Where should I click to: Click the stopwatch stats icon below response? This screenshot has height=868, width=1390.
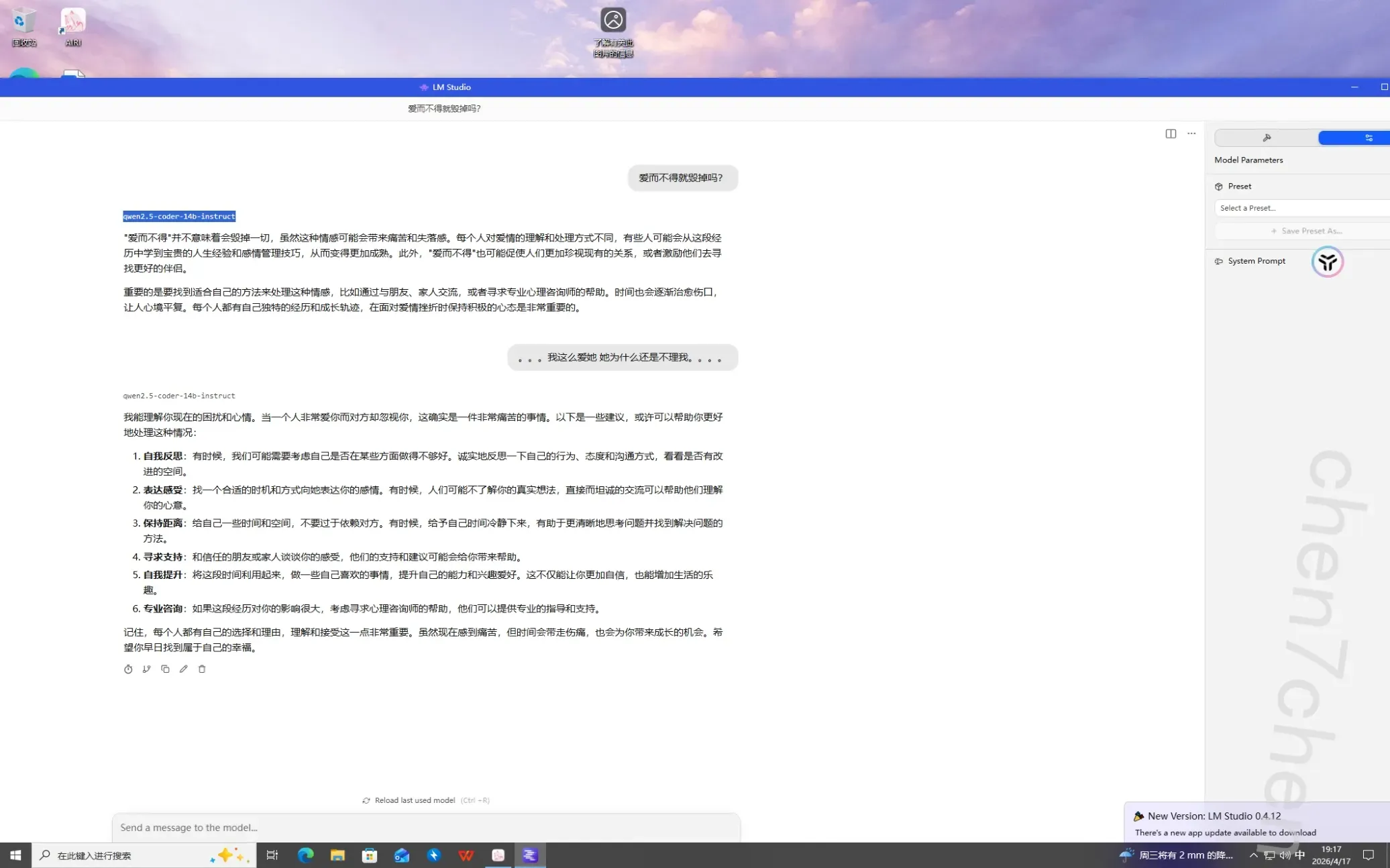pyautogui.click(x=128, y=669)
